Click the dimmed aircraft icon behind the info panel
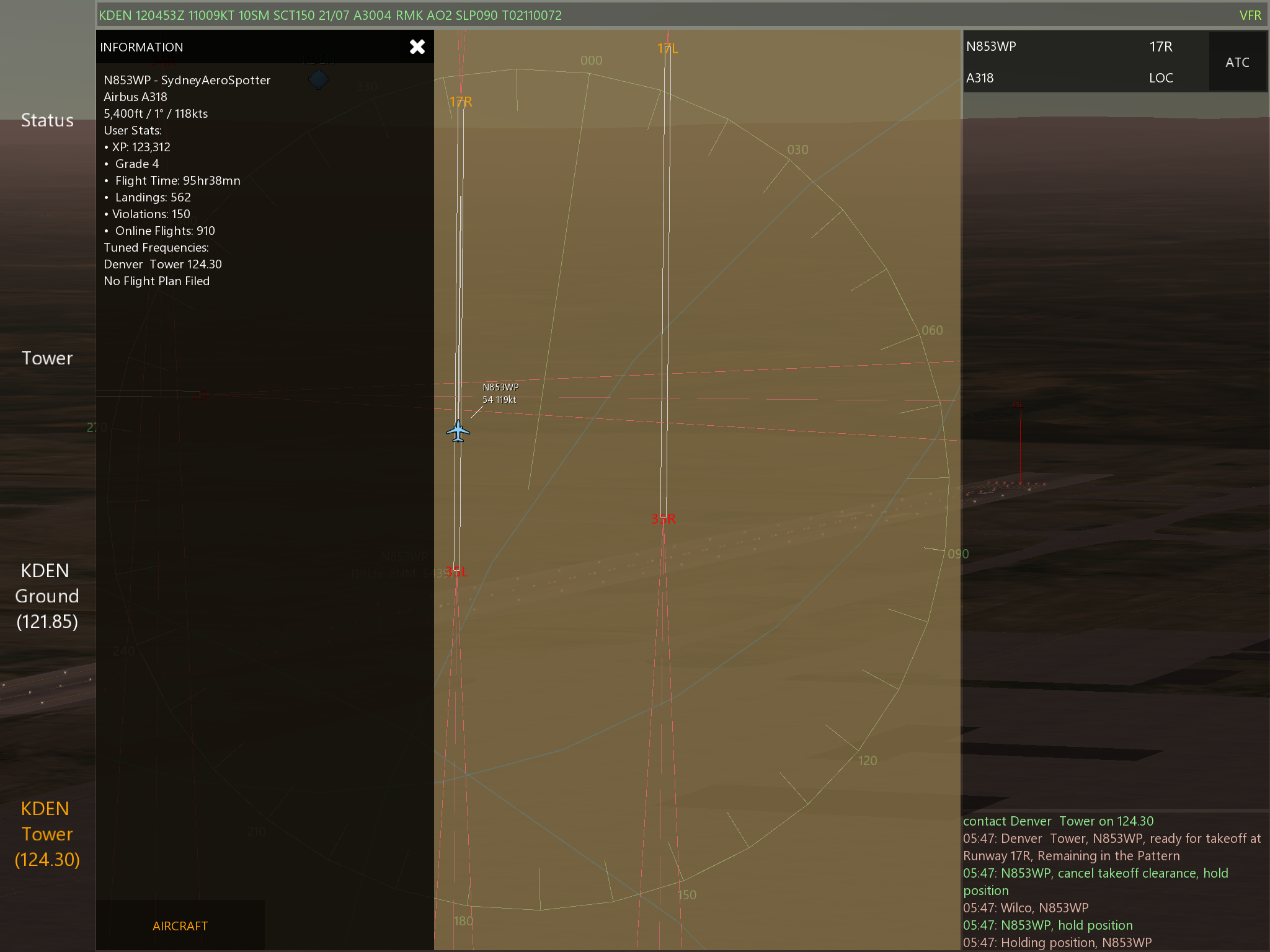Image resolution: width=1270 pixels, height=952 pixels. (x=319, y=79)
